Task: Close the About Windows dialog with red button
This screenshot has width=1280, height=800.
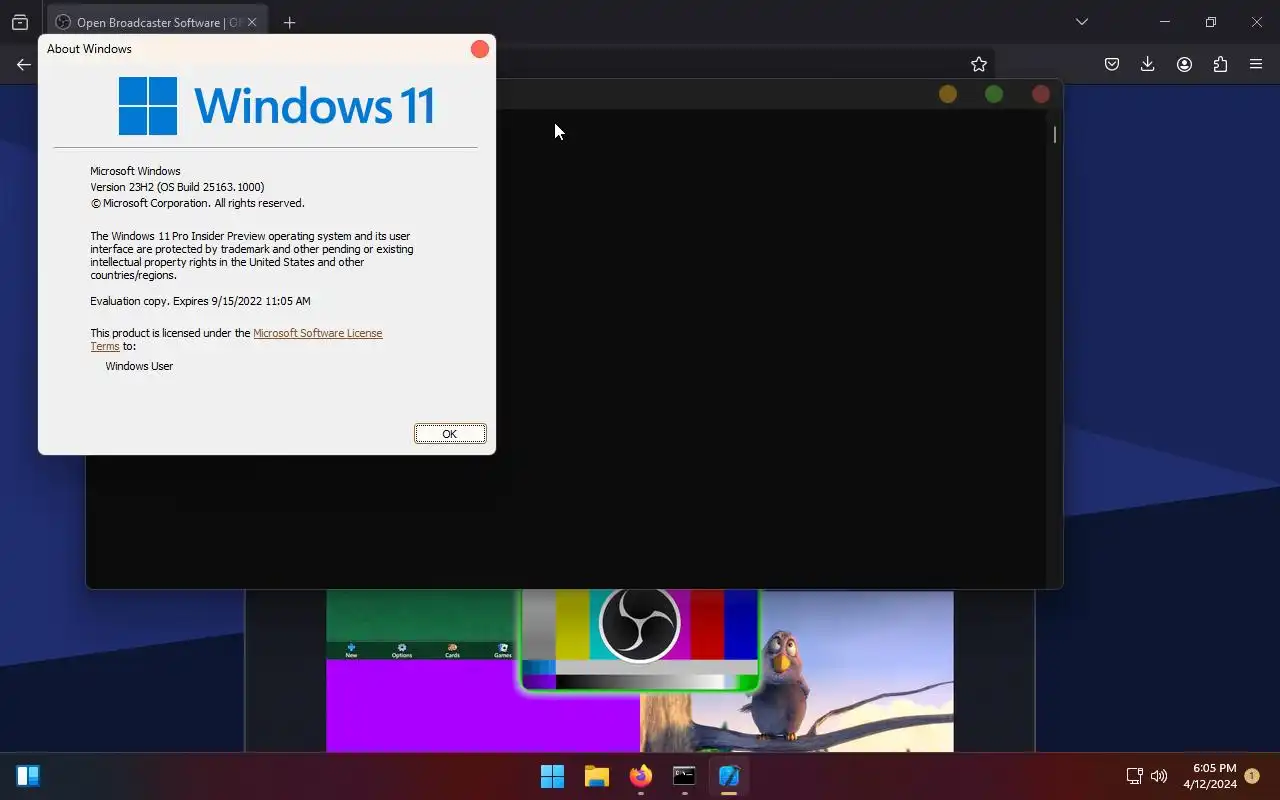Action: pyautogui.click(x=480, y=49)
